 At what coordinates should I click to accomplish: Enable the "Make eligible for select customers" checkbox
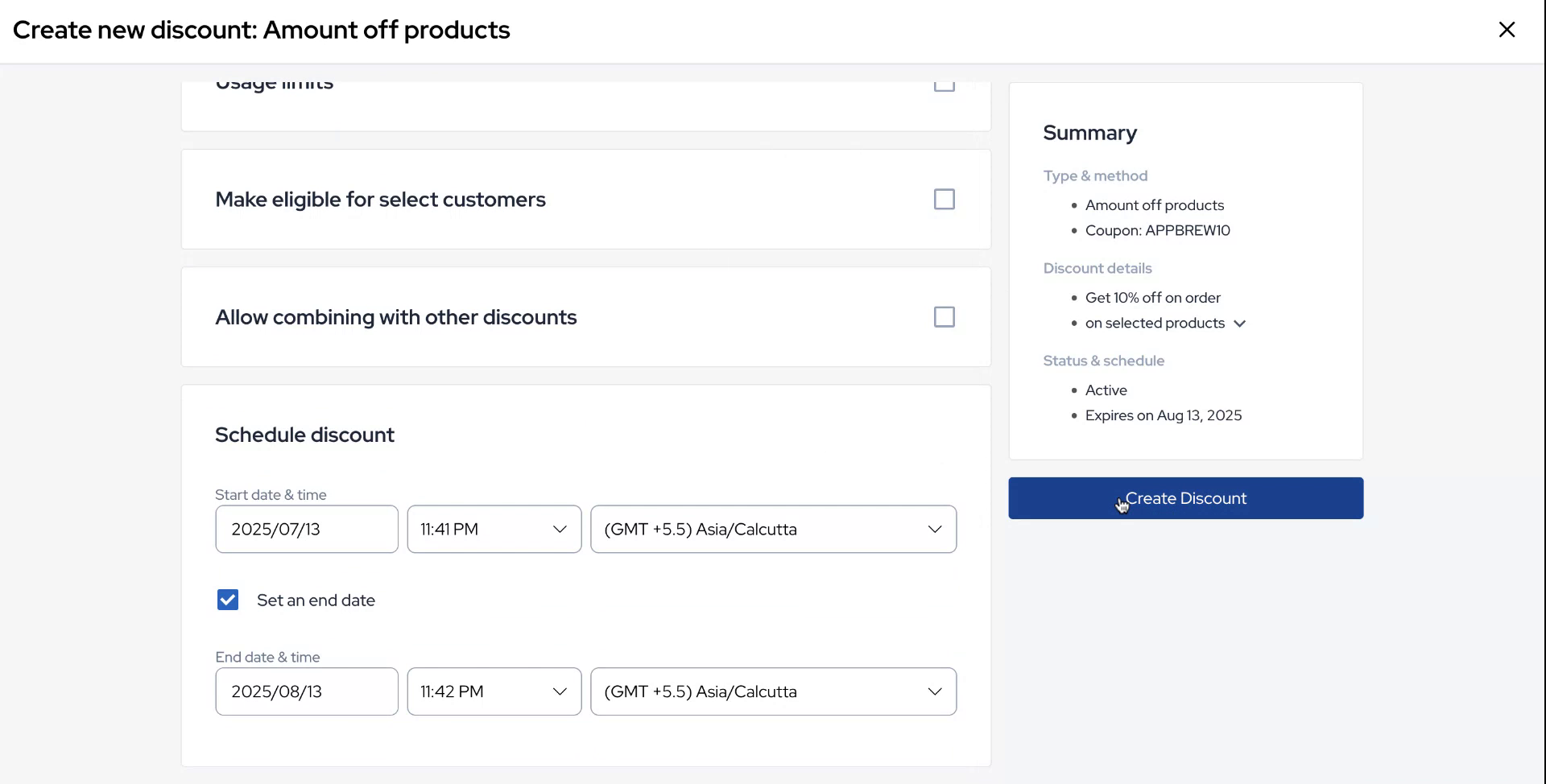pos(944,199)
